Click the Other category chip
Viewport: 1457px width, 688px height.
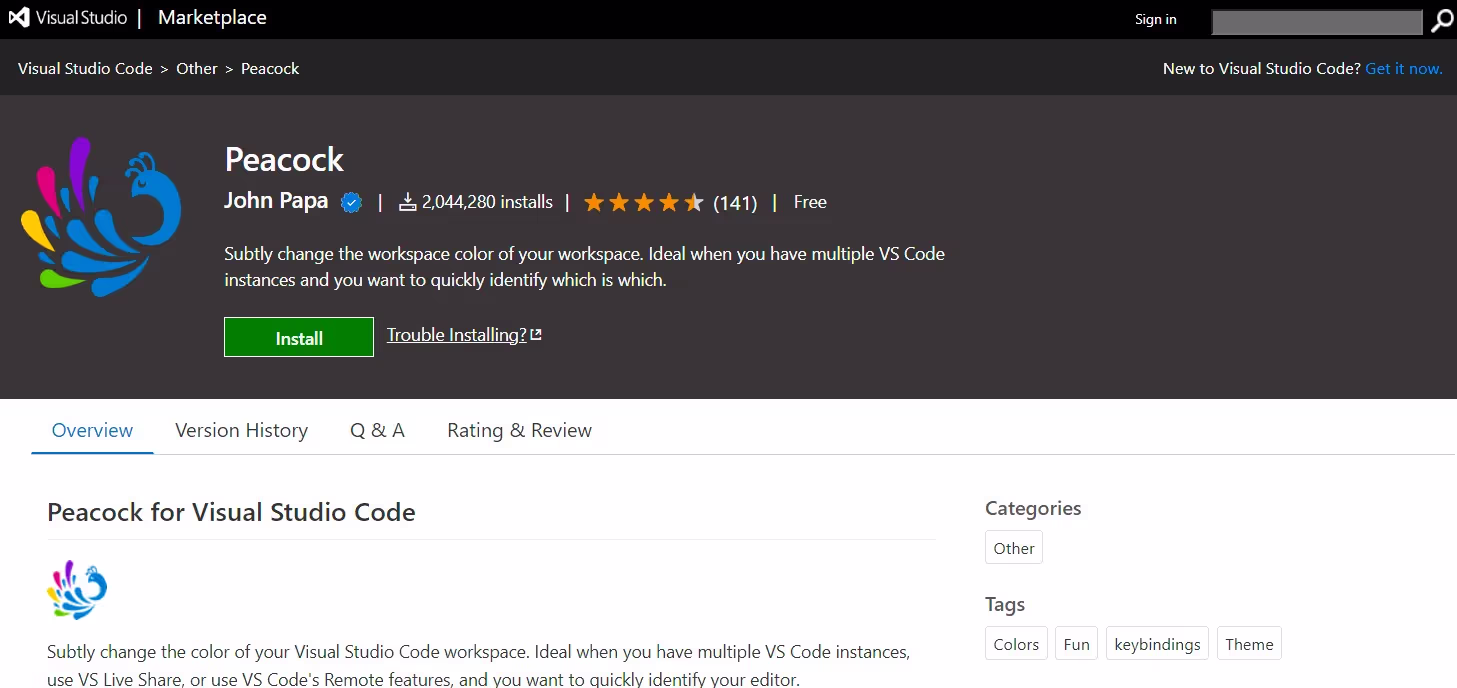(1014, 548)
